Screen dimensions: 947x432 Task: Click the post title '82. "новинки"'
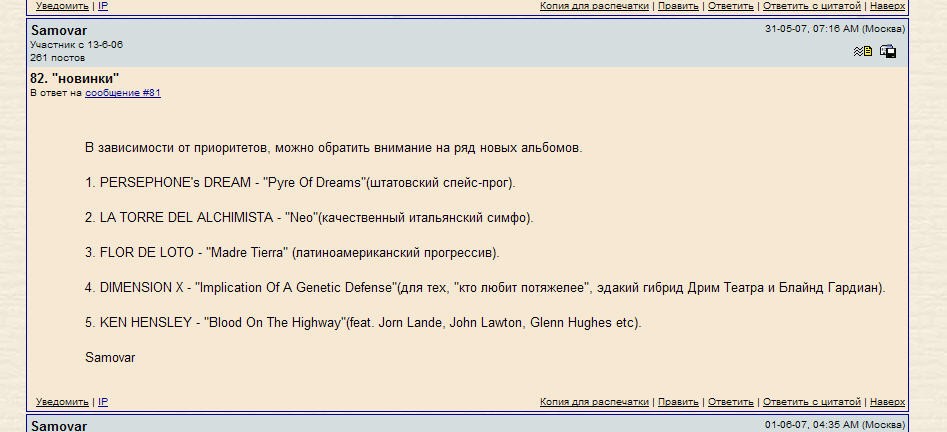pos(75,79)
